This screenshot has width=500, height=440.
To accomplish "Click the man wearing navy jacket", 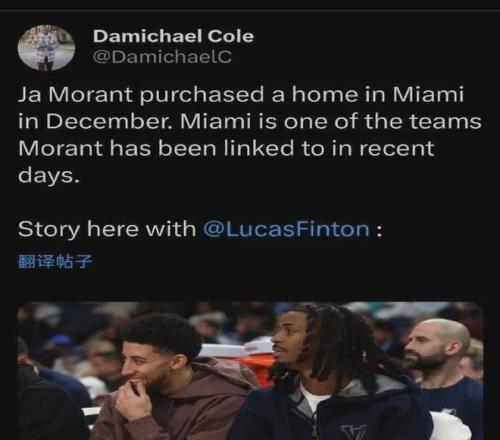I will tap(330, 373).
